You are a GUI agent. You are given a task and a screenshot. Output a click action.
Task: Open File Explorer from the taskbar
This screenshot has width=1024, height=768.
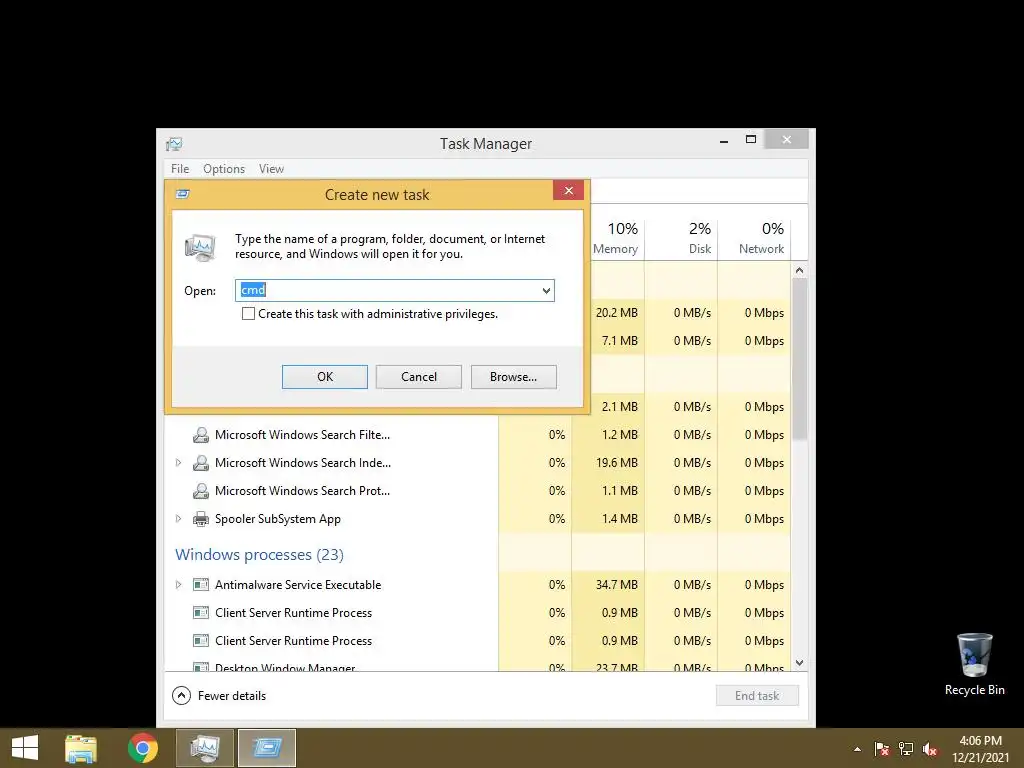point(81,748)
